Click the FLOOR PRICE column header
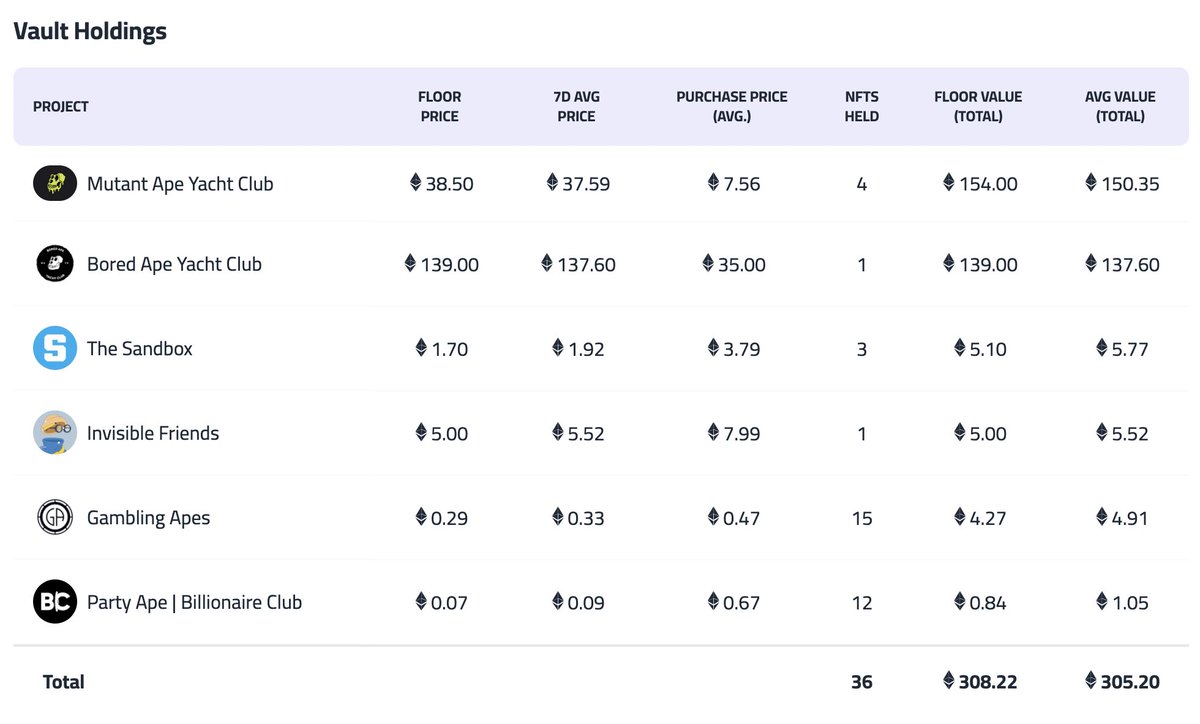The height and width of the screenshot is (724, 1200). coord(440,107)
